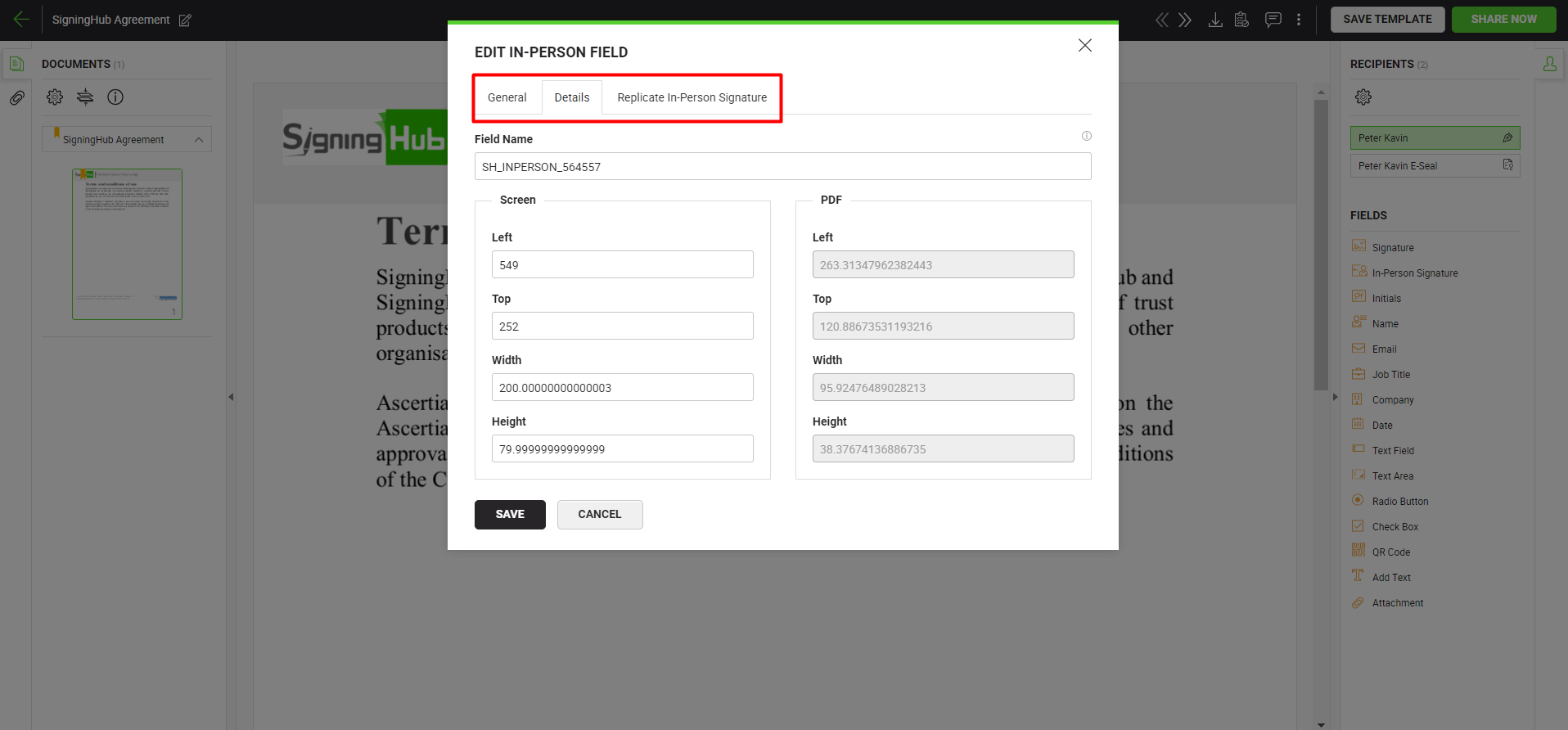
Task: Collapse the SigningHub Agreement document expander
Action: pyautogui.click(x=199, y=140)
